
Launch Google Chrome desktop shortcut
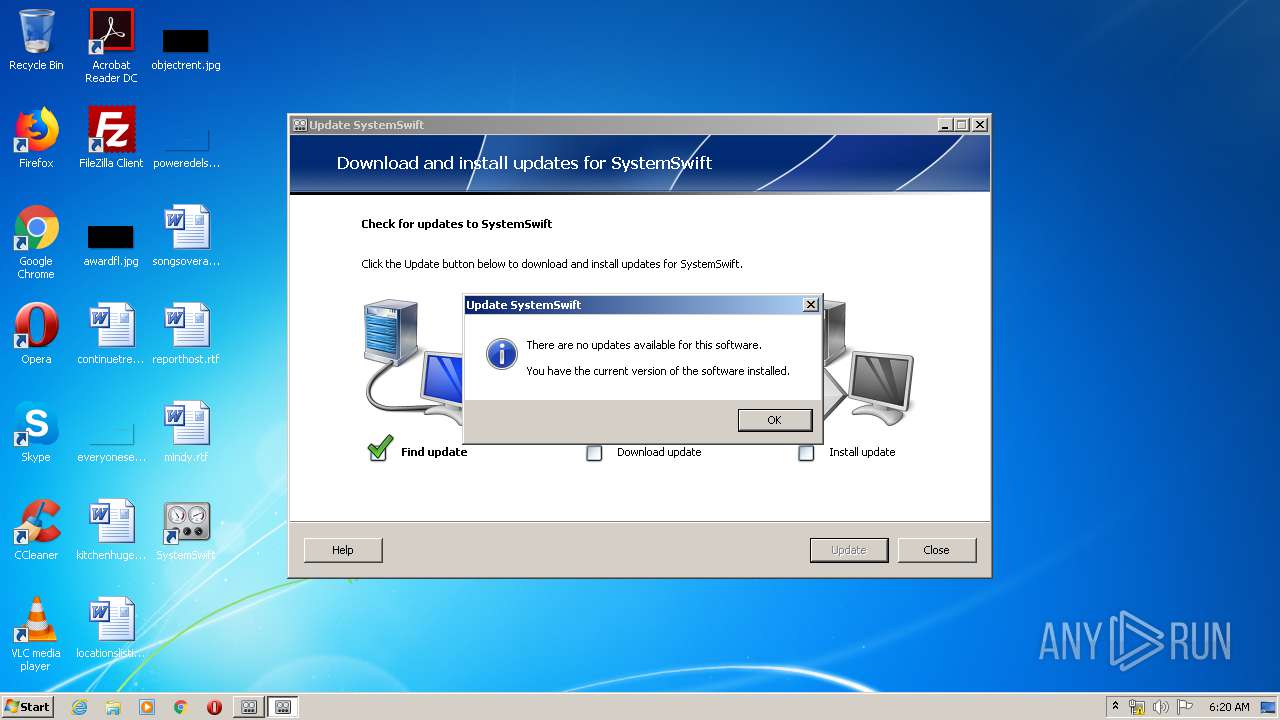[36, 243]
